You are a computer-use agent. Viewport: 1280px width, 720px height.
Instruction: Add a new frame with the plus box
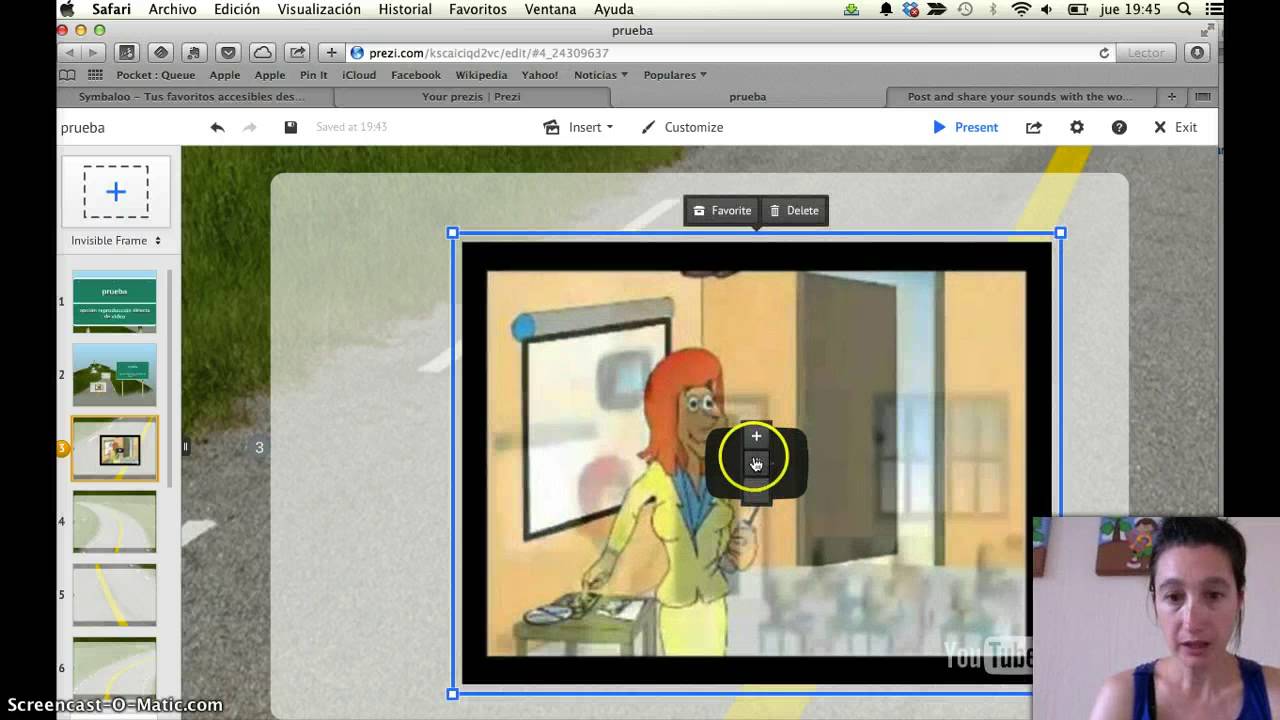116,191
